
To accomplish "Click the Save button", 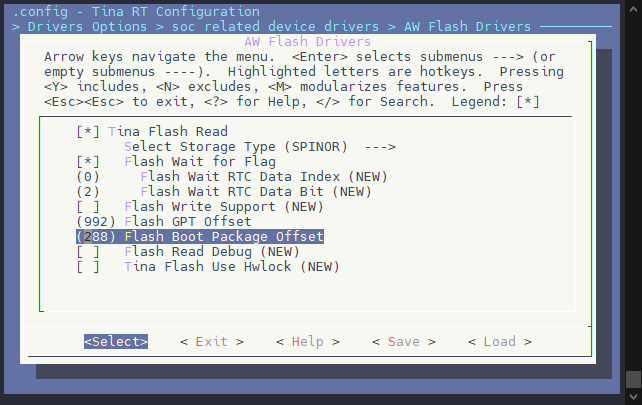I will pos(404,342).
